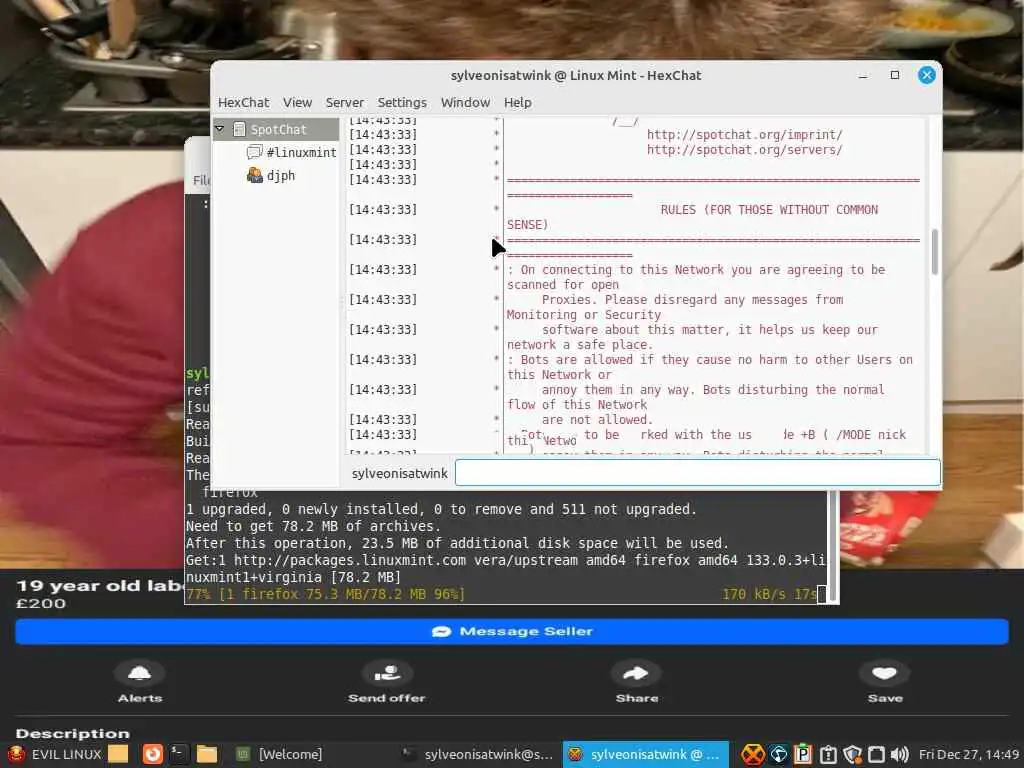Click the terminal window scrollbar
This screenshot has height=768, width=1024.
[833, 547]
